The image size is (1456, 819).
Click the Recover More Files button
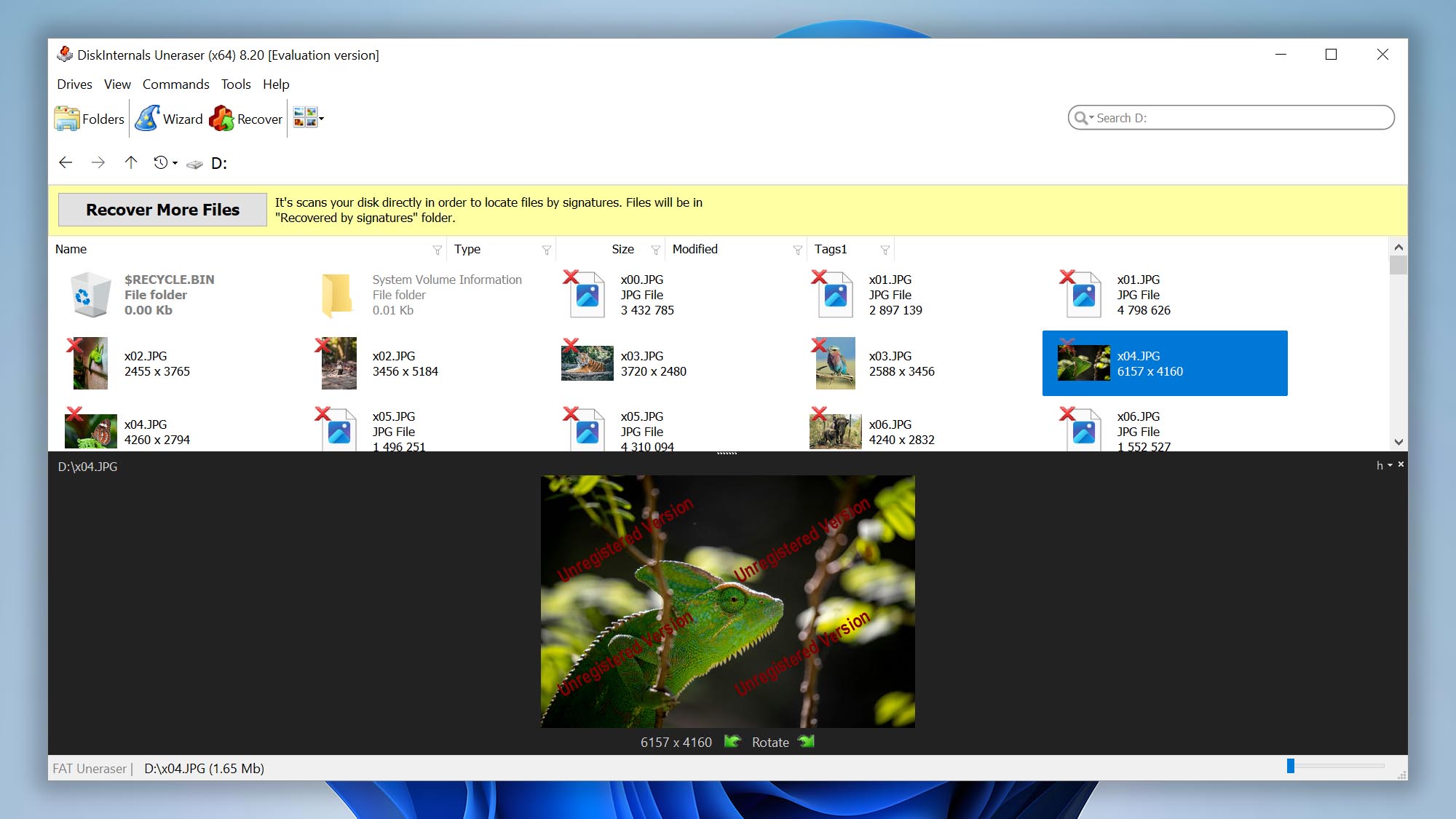tap(162, 210)
